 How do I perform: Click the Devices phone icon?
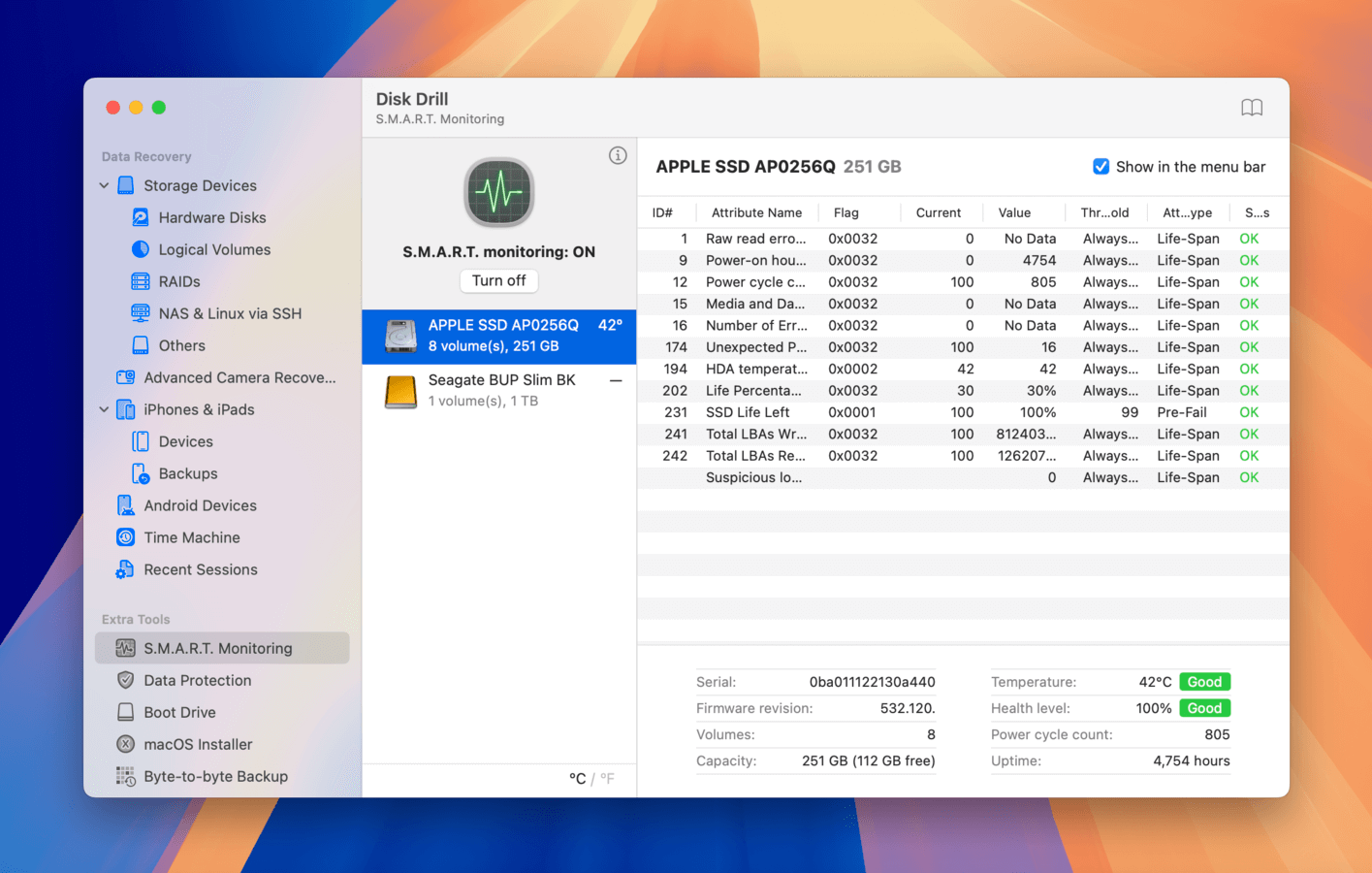coord(141,441)
